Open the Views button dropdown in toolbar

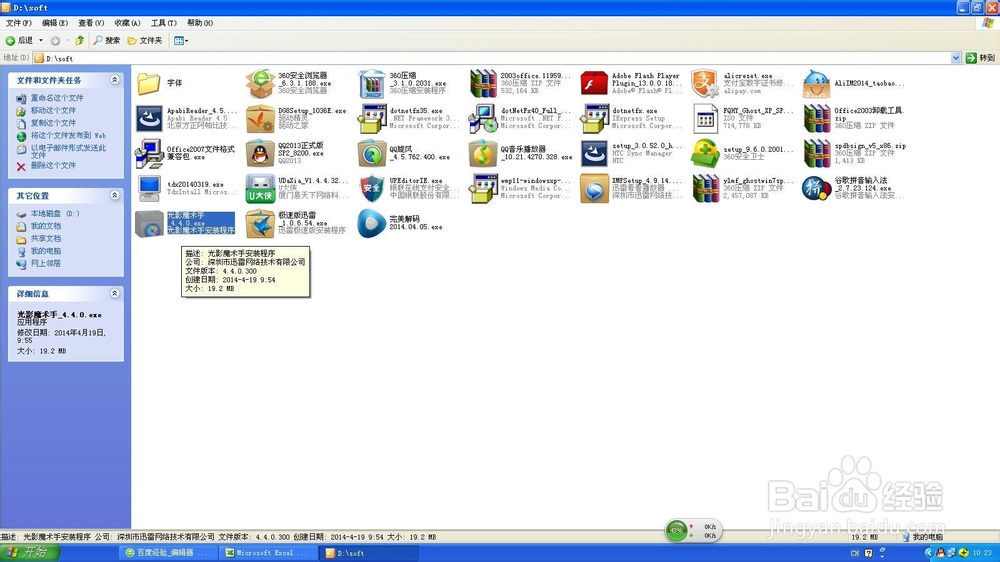[186, 41]
